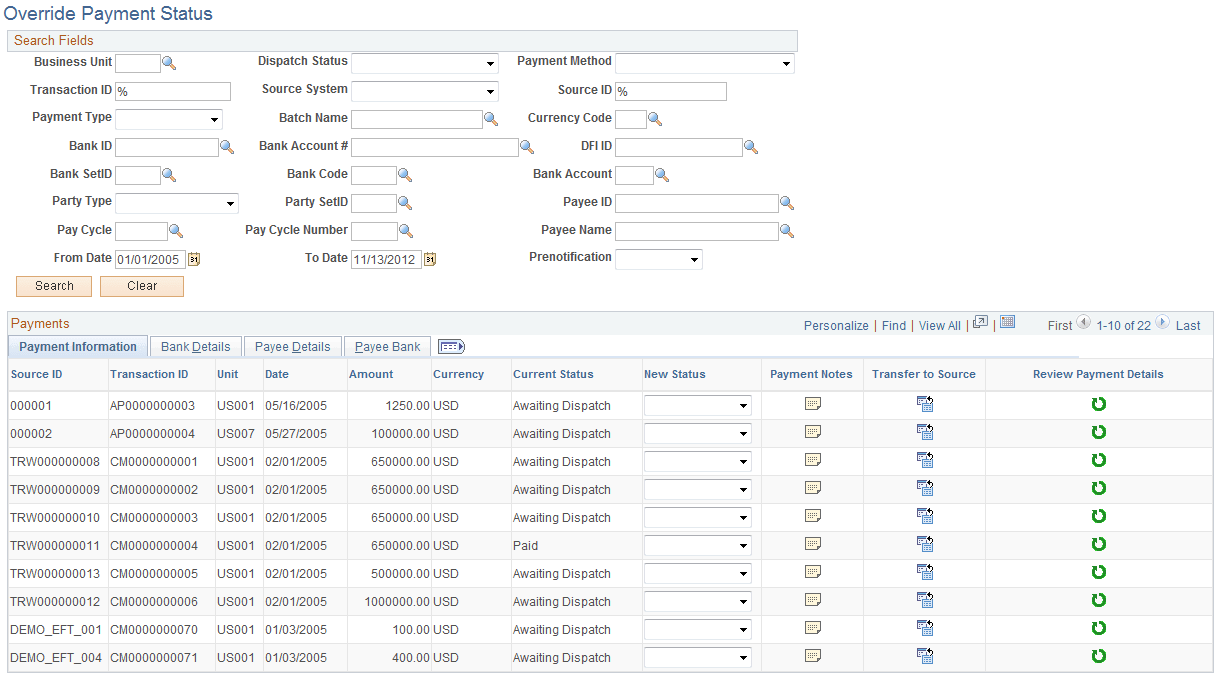Image resolution: width=1222 pixels, height=678 pixels.
Task: Click Transfer to Source for TRW000000008
Action: pos(924,461)
